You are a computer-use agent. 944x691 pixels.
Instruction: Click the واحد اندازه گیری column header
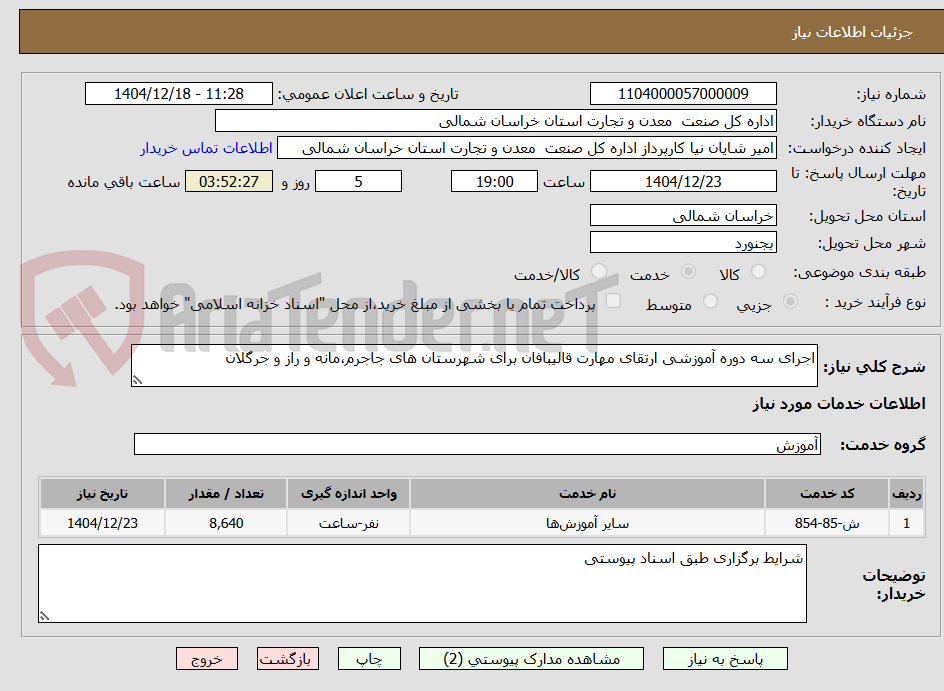coord(349,494)
